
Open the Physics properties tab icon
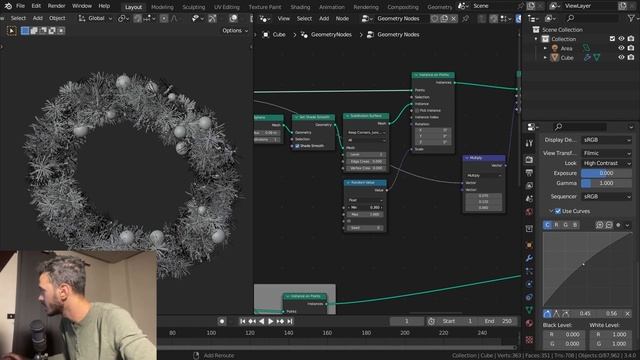tap(529, 284)
